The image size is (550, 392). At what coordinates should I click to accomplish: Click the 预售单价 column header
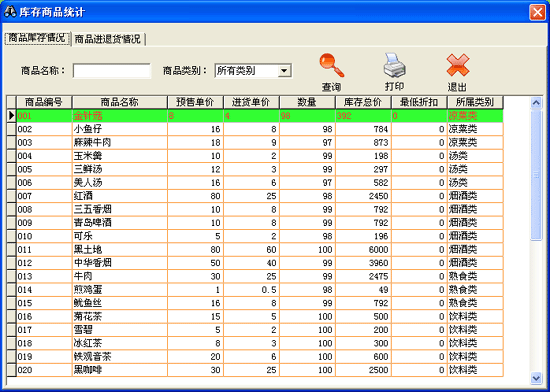[195, 102]
